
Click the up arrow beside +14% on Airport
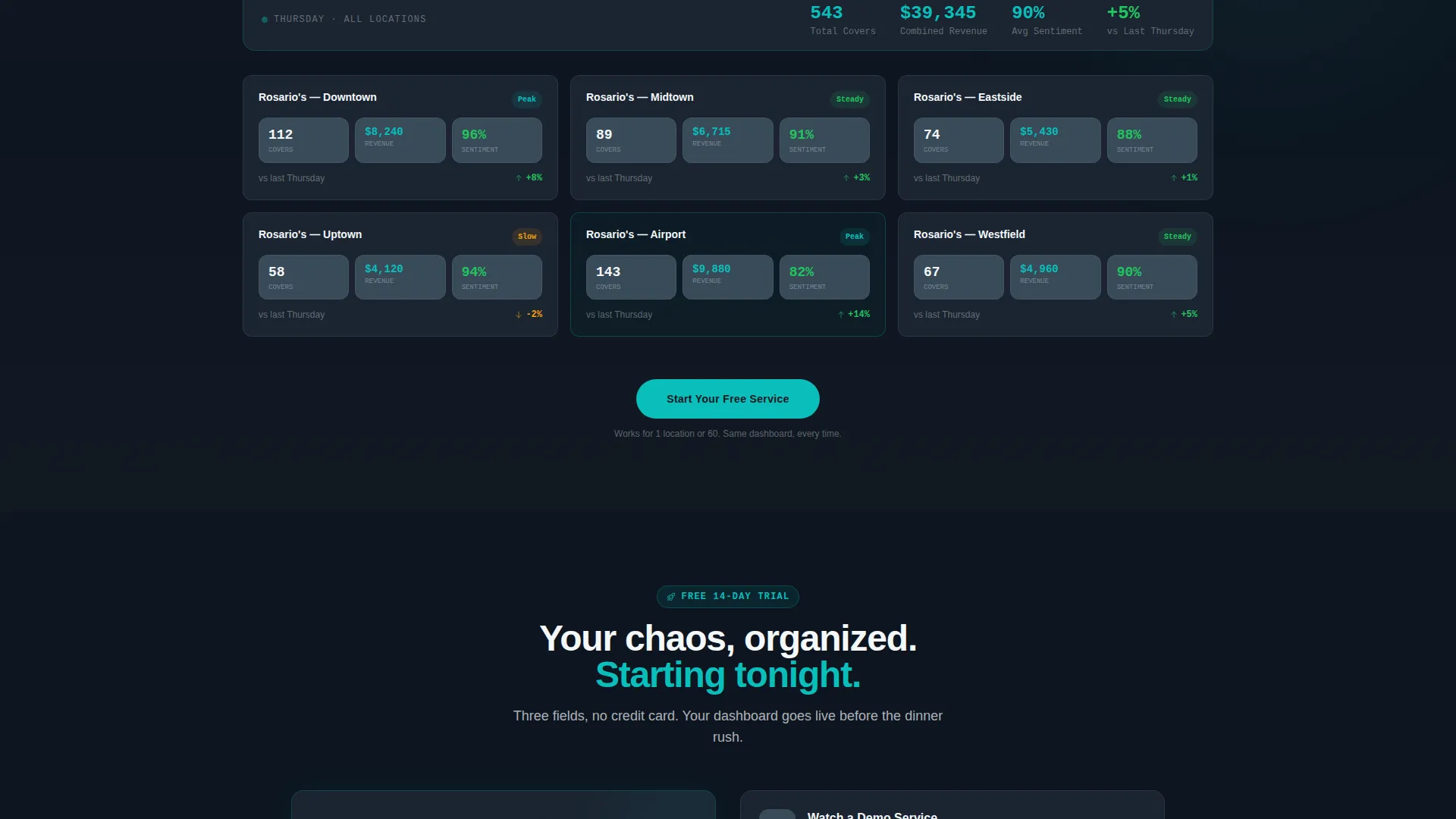841,315
